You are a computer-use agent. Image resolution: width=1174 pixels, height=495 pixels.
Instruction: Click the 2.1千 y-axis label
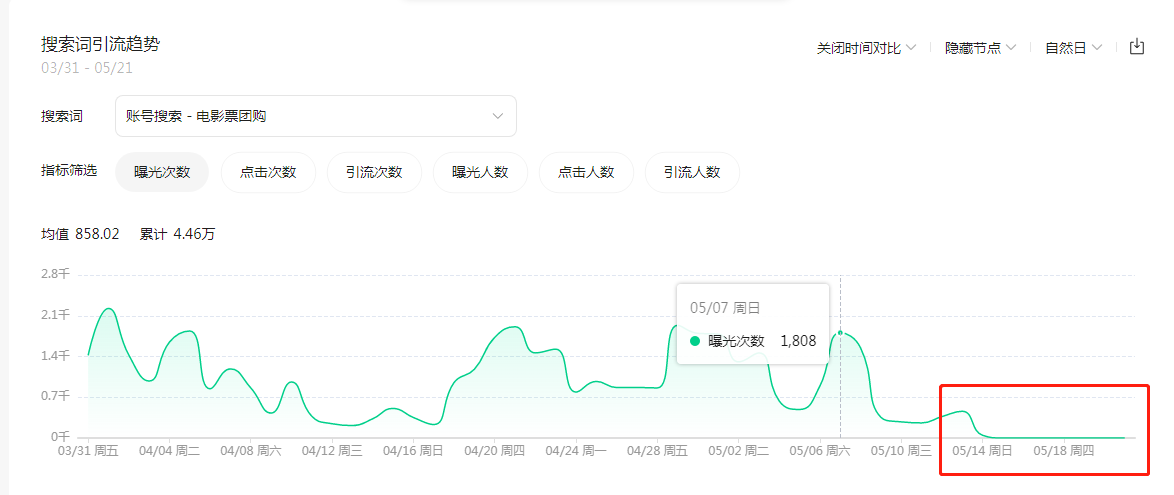coord(55,315)
